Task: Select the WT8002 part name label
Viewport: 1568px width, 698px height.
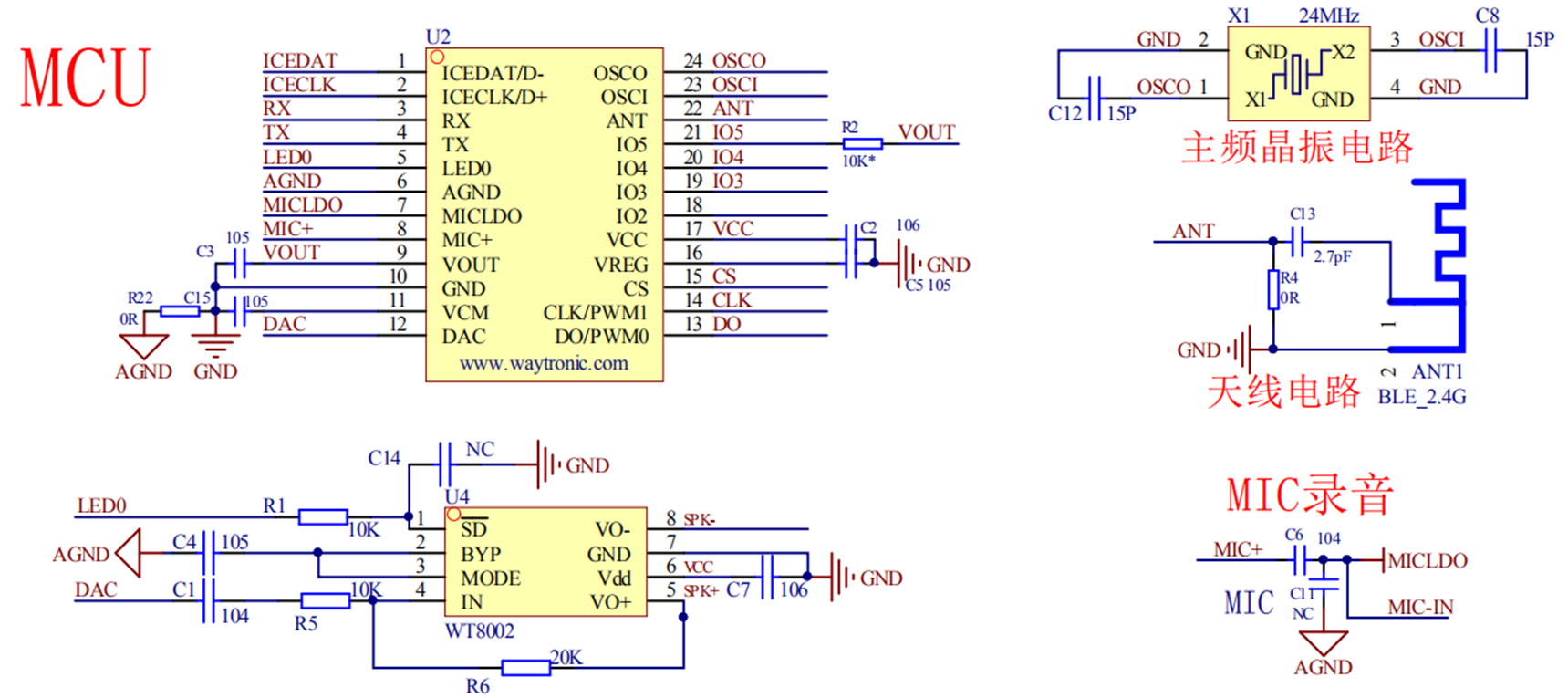Action: point(480,630)
